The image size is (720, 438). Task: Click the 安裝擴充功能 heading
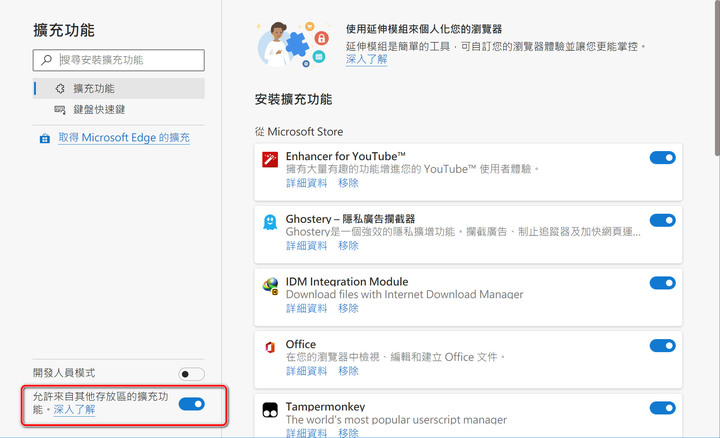click(293, 100)
